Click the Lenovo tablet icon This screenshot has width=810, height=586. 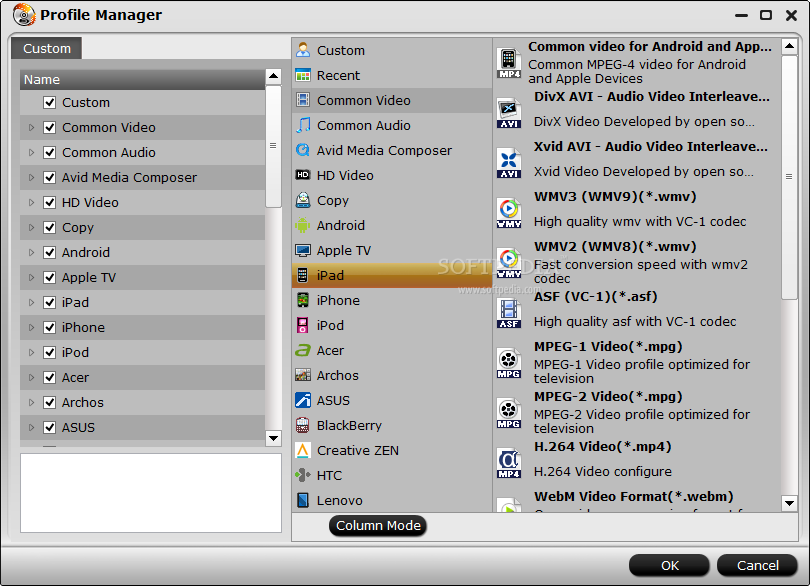[303, 500]
